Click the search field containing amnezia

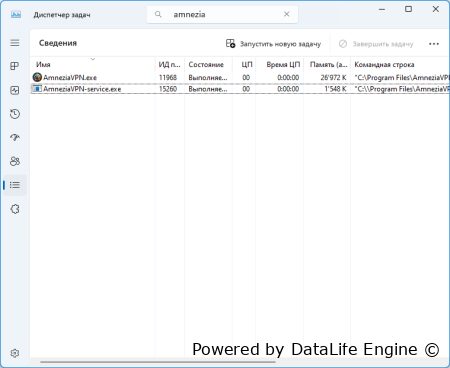(x=222, y=14)
